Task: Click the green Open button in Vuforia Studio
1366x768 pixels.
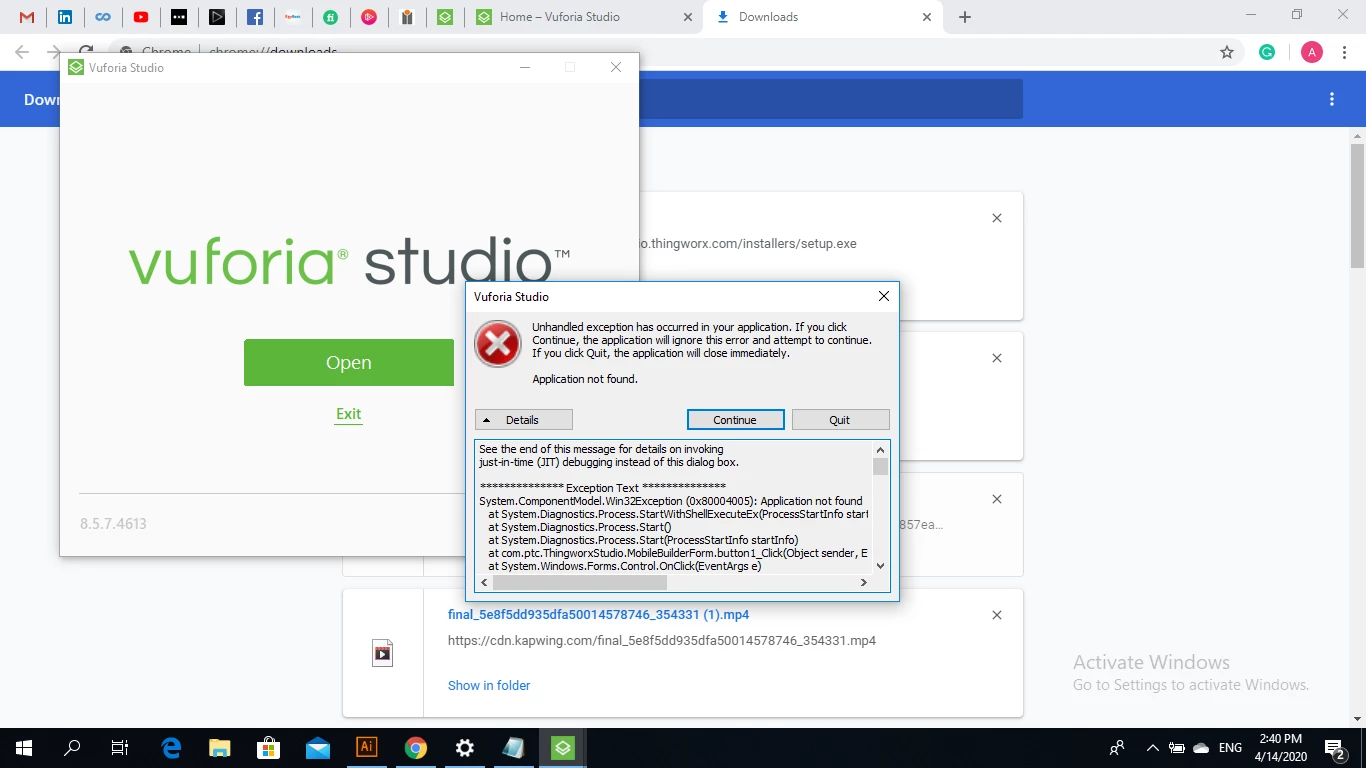Action: 349,362
